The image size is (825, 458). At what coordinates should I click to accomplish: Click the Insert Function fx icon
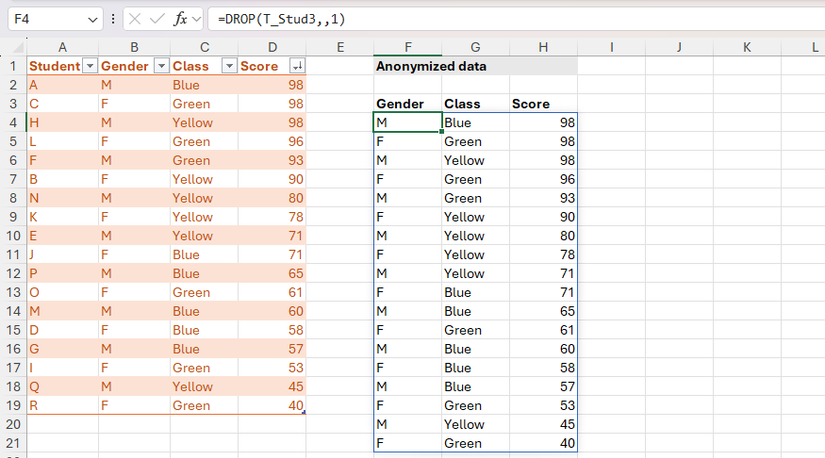[x=180, y=19]
